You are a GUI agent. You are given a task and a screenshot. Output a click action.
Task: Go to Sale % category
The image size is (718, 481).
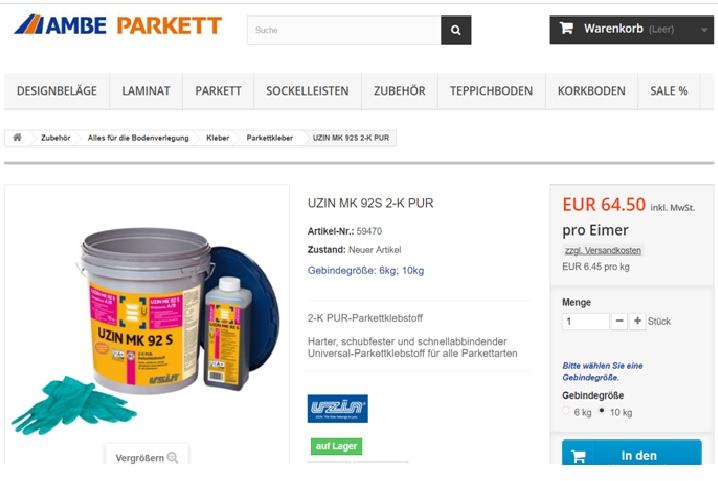pos(669,91)
